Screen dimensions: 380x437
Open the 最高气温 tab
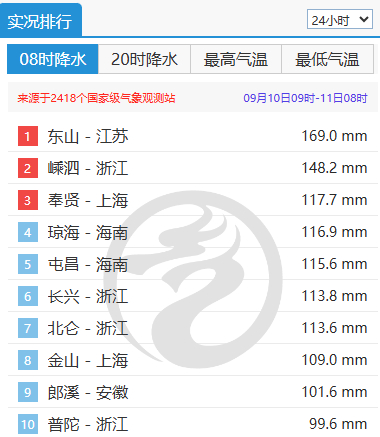tap(236, 59)
